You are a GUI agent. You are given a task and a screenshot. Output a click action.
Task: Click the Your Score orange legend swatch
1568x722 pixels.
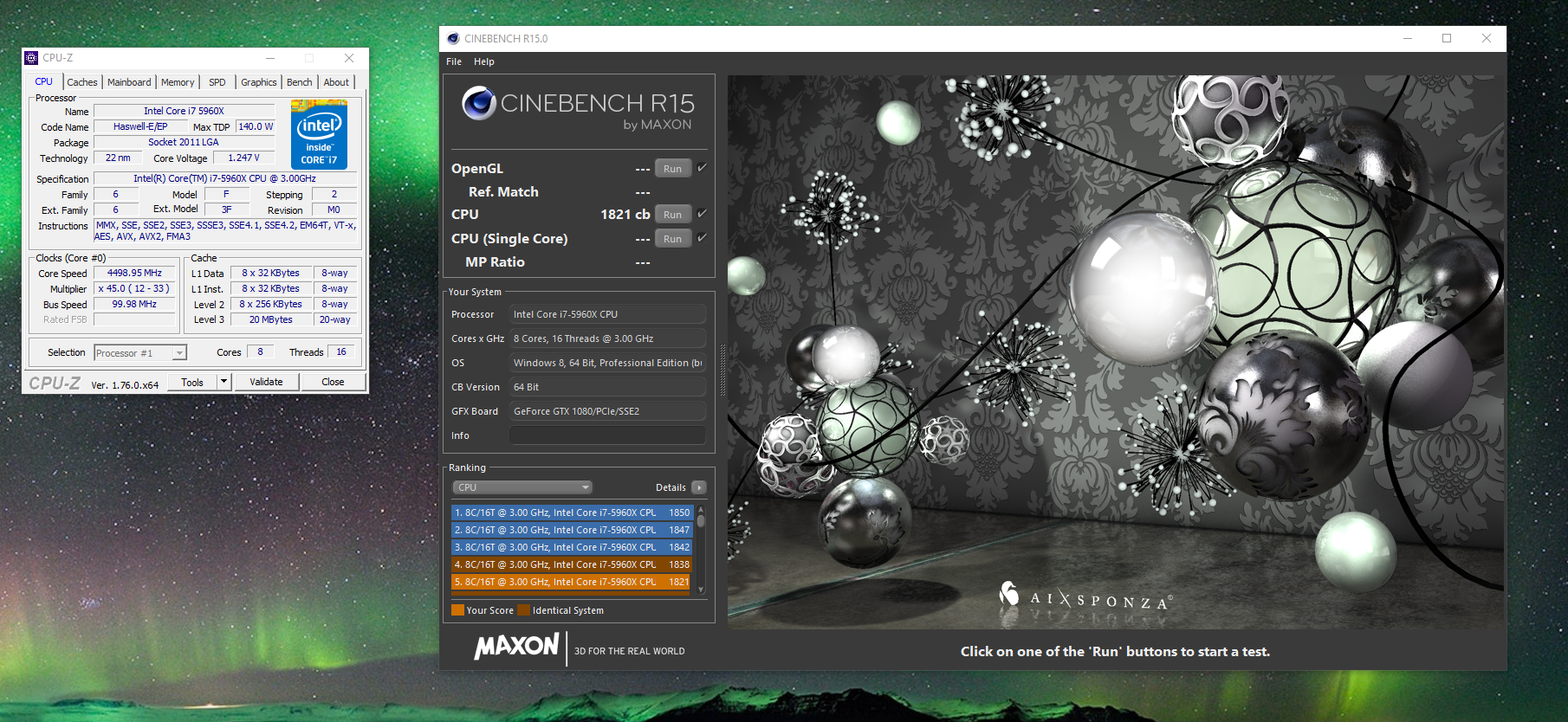pos(457,610)
